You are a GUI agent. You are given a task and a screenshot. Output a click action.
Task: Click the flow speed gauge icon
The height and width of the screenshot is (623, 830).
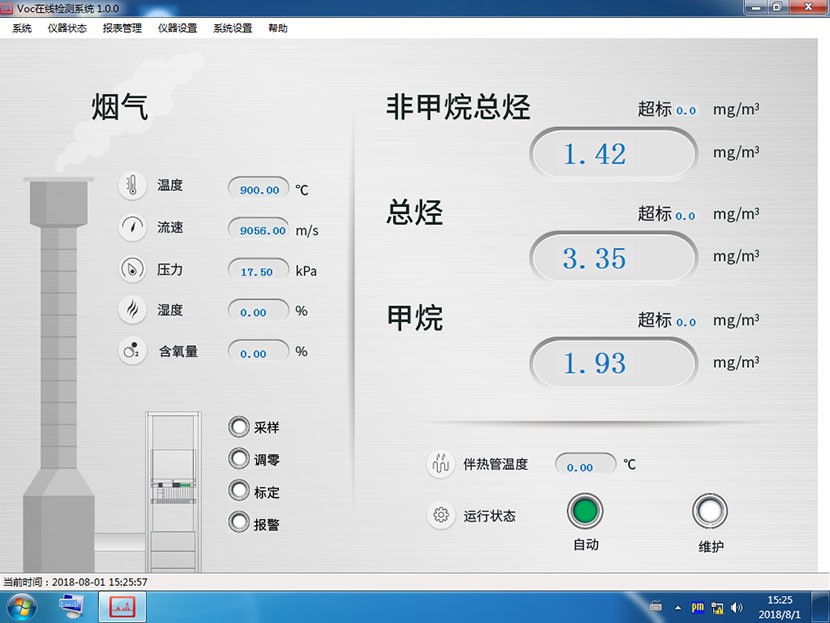(x=132, y=228)
